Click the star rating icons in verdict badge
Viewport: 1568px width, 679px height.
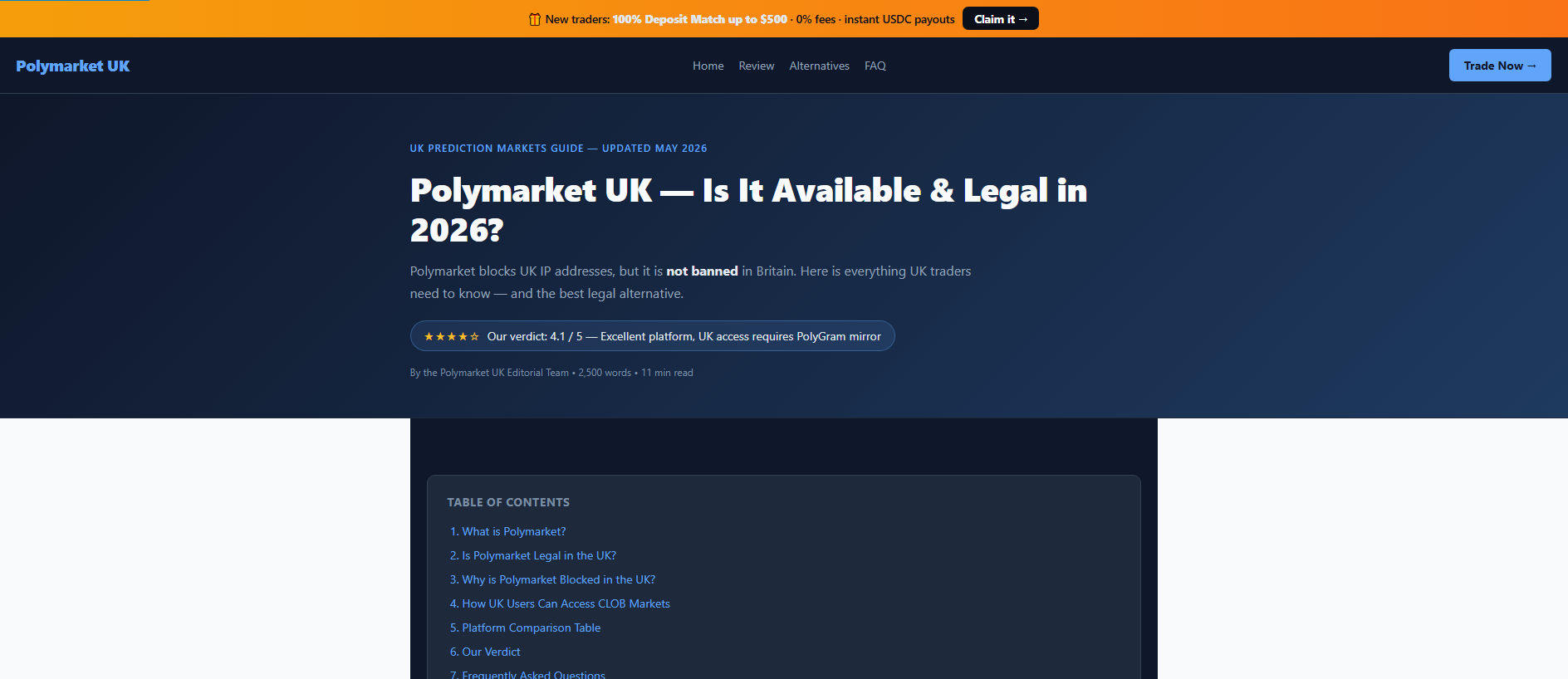click(452, 336)
